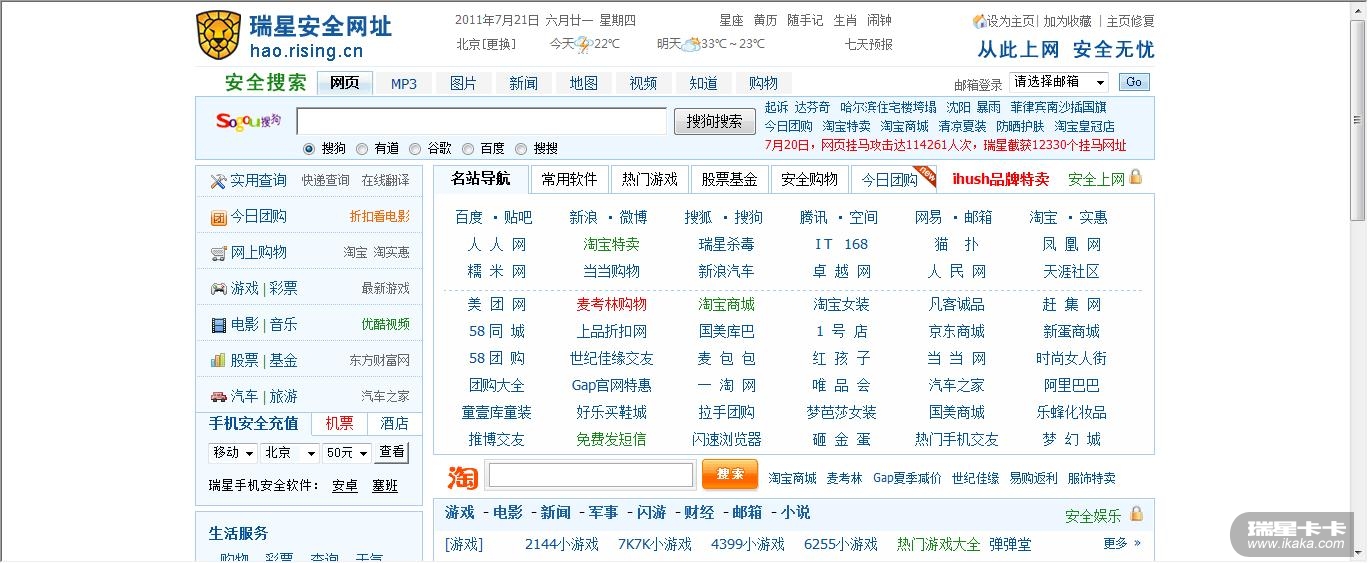1368x563 pixels.
Task: Click the orange Taobao 淘 logo icon
Action: pos(462,477)
